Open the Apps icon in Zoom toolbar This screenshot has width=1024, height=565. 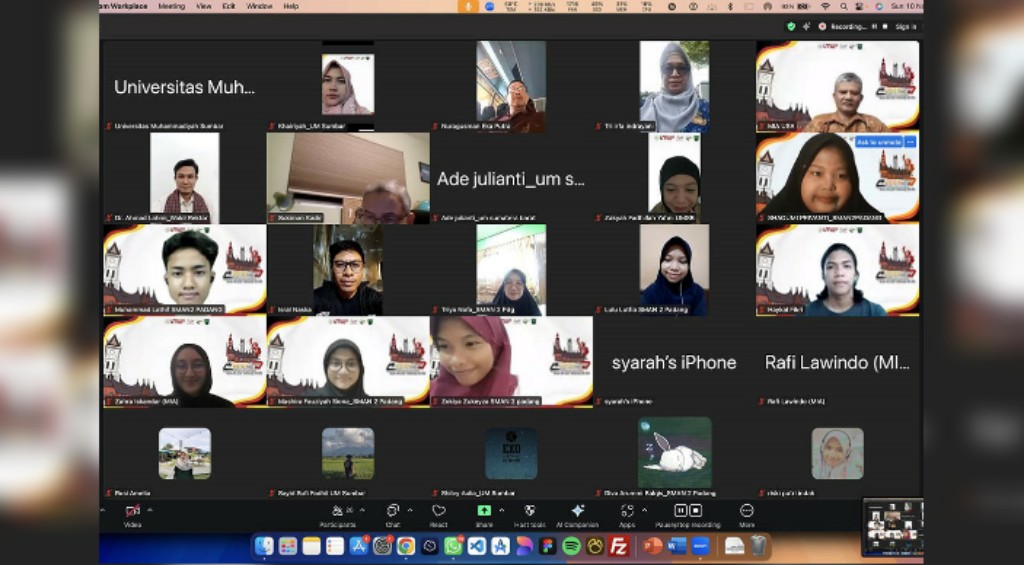click(x=627, y=512)
